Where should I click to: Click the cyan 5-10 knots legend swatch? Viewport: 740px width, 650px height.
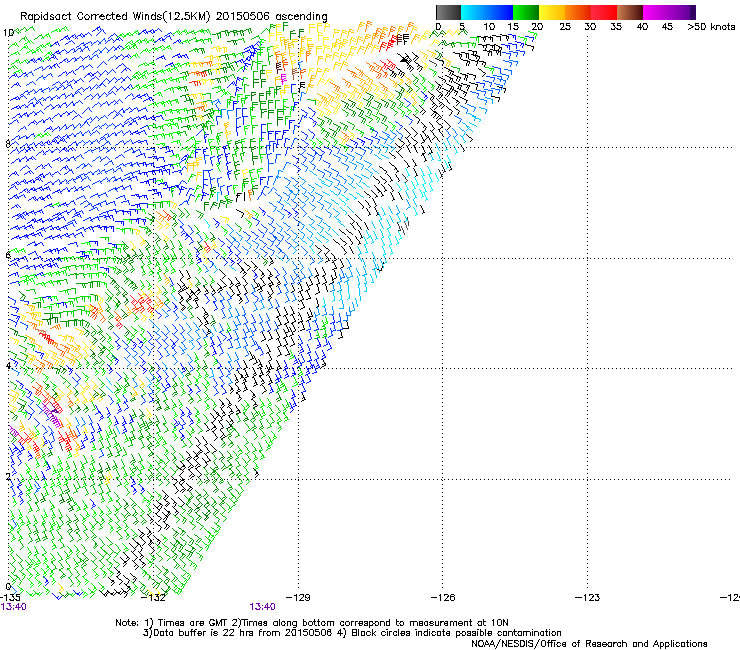click(x=474, y=12)
